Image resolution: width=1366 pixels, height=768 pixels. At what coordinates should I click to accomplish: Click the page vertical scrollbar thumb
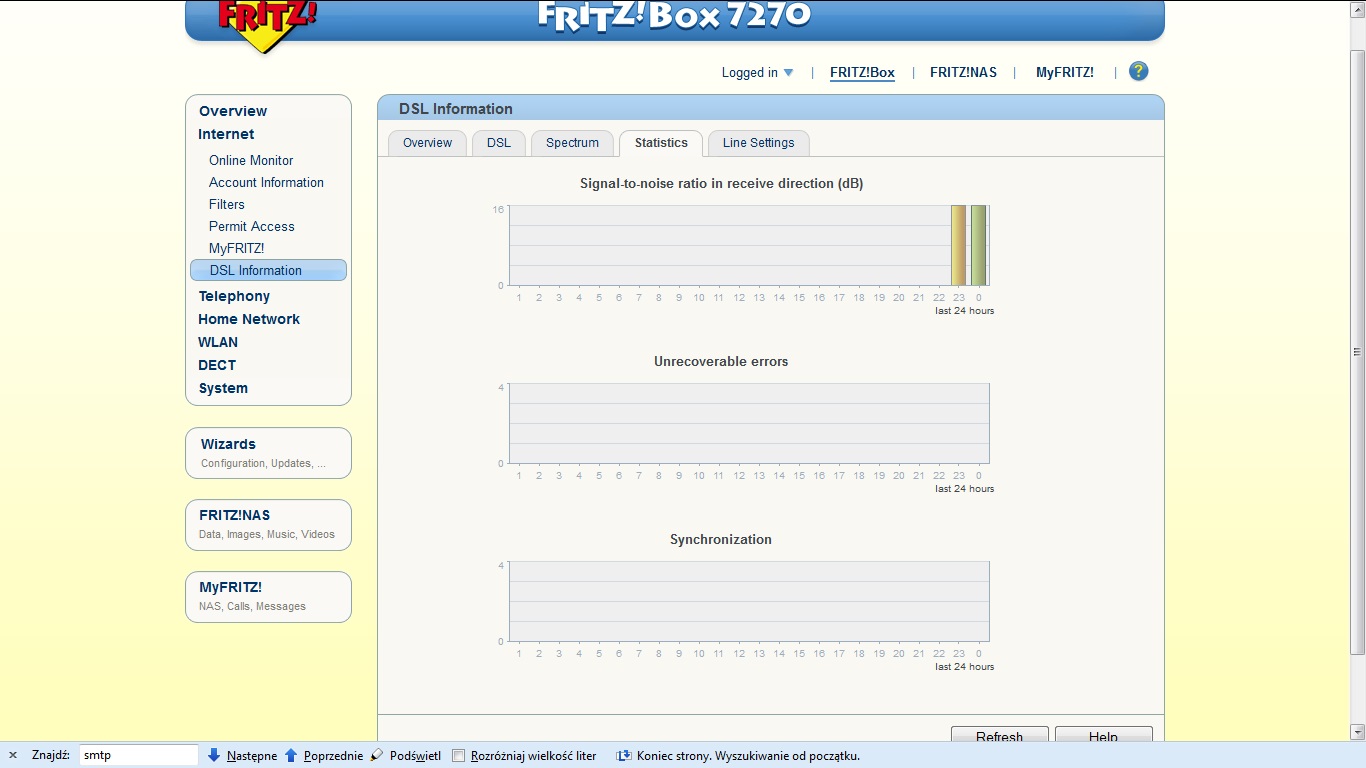tap(1357, 352)
